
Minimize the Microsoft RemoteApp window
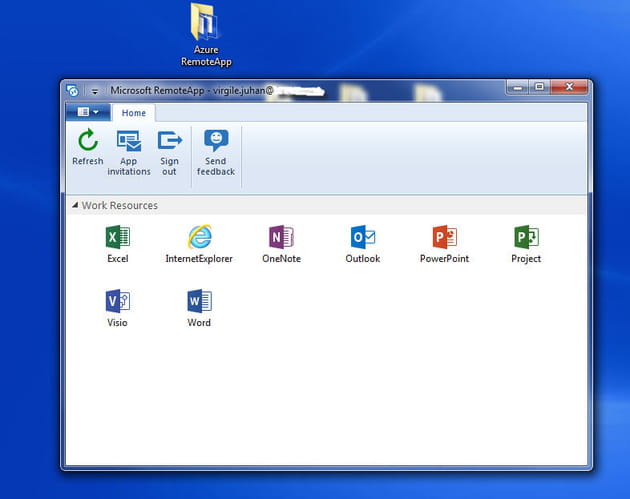[518, 87]
